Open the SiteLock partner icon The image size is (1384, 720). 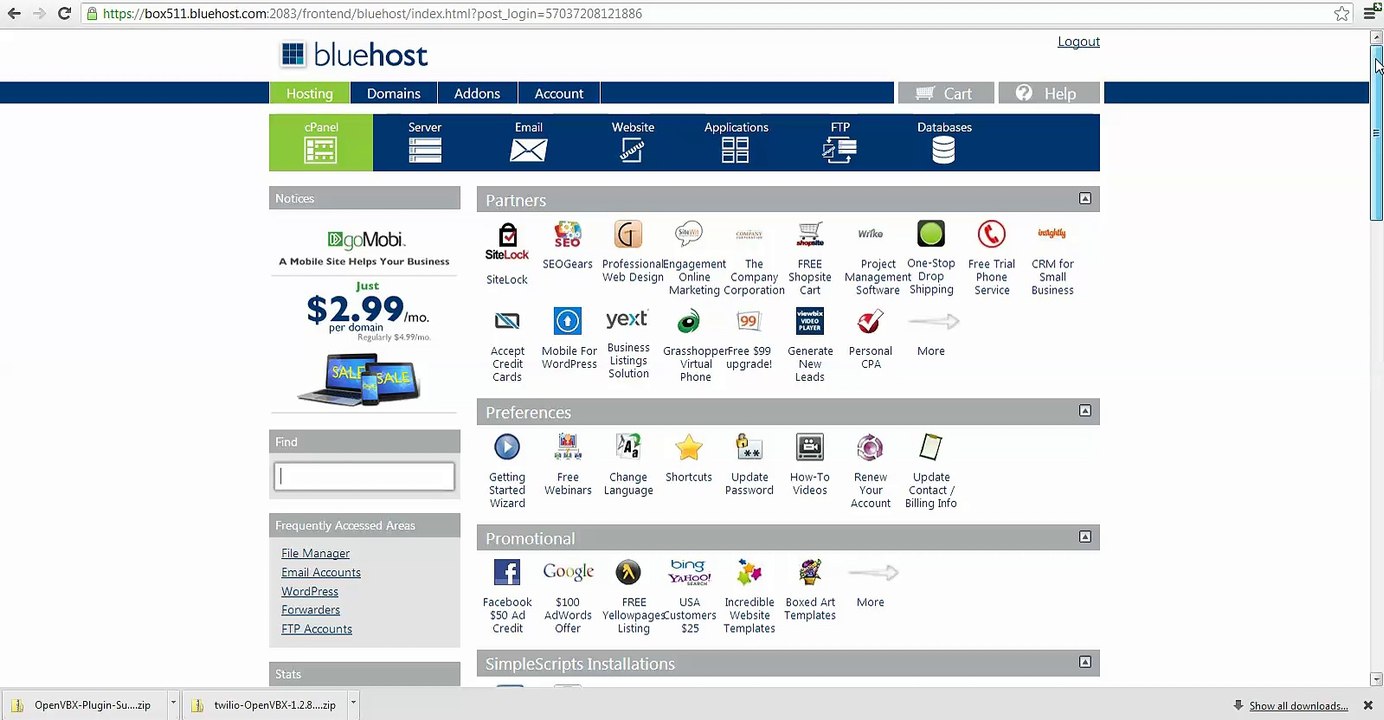tap(507, 242)
